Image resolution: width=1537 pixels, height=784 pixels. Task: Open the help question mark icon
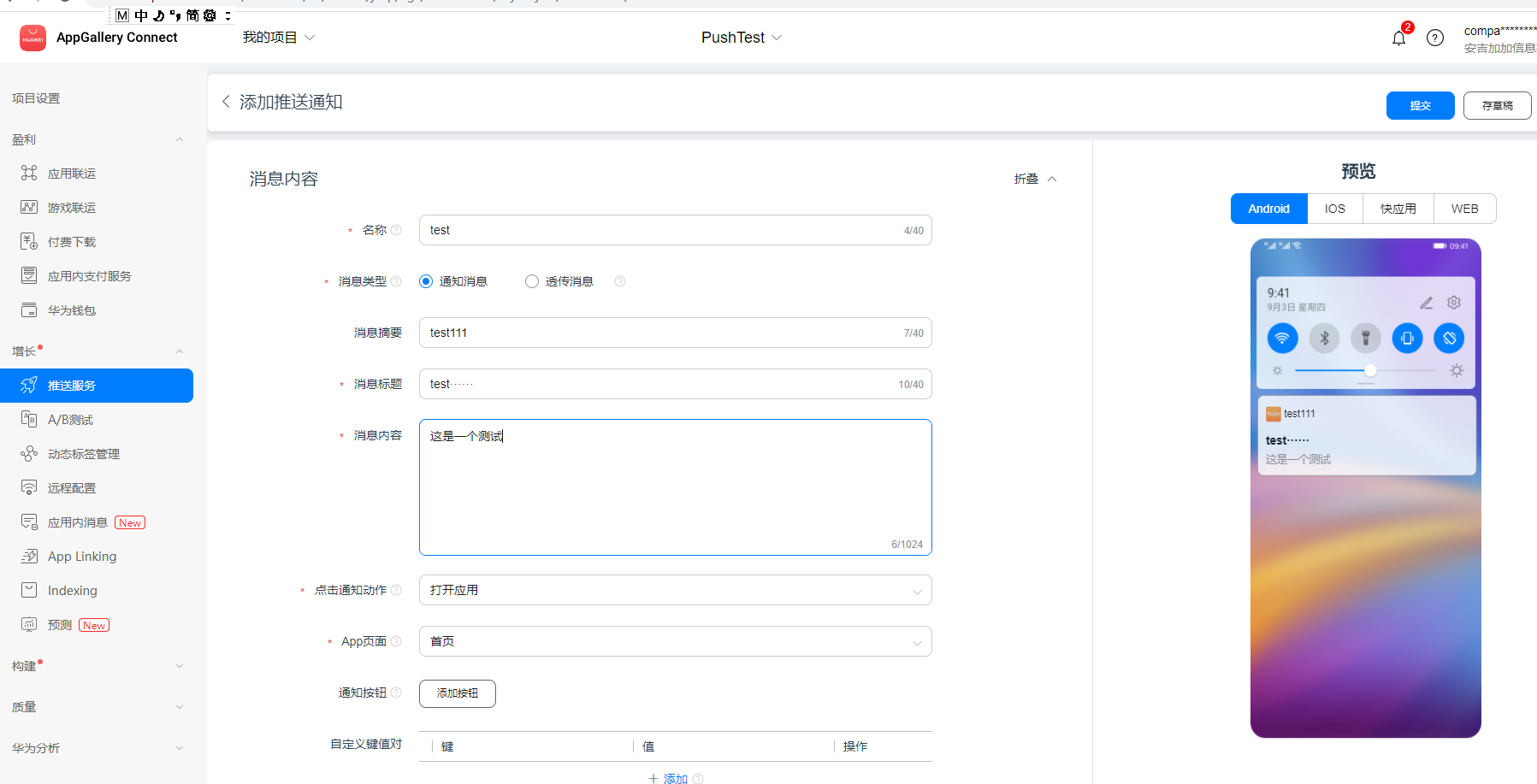pos(1435,38)
